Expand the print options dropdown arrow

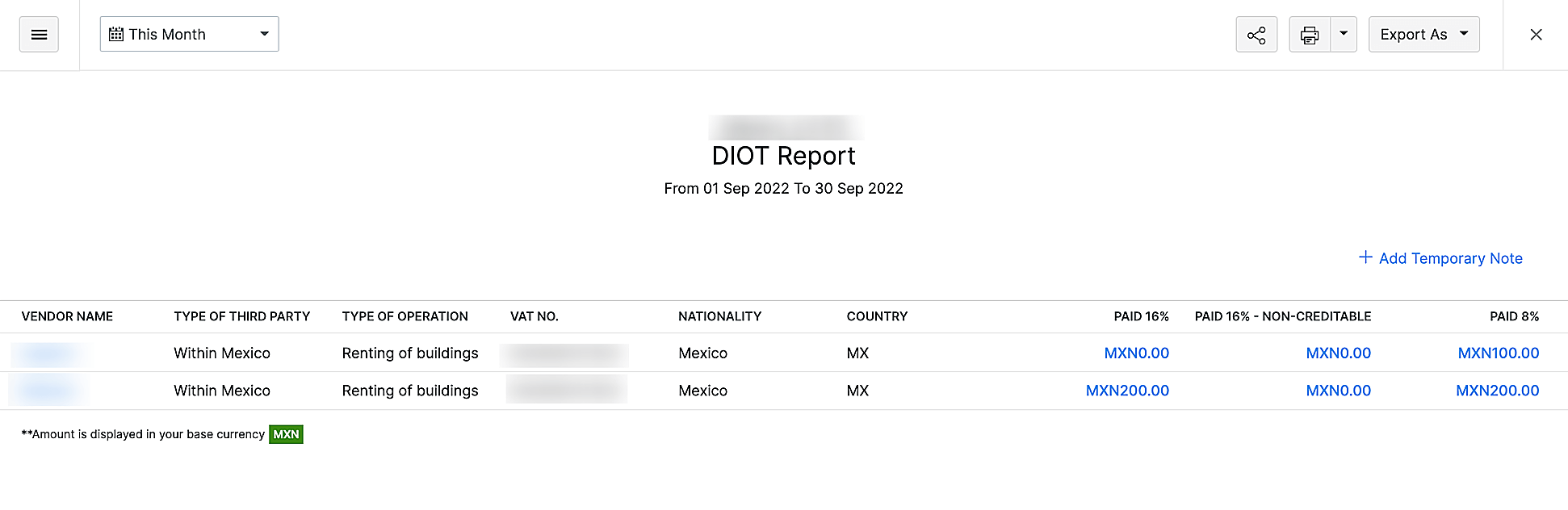pyautogui.click(x=1343, y=34)
